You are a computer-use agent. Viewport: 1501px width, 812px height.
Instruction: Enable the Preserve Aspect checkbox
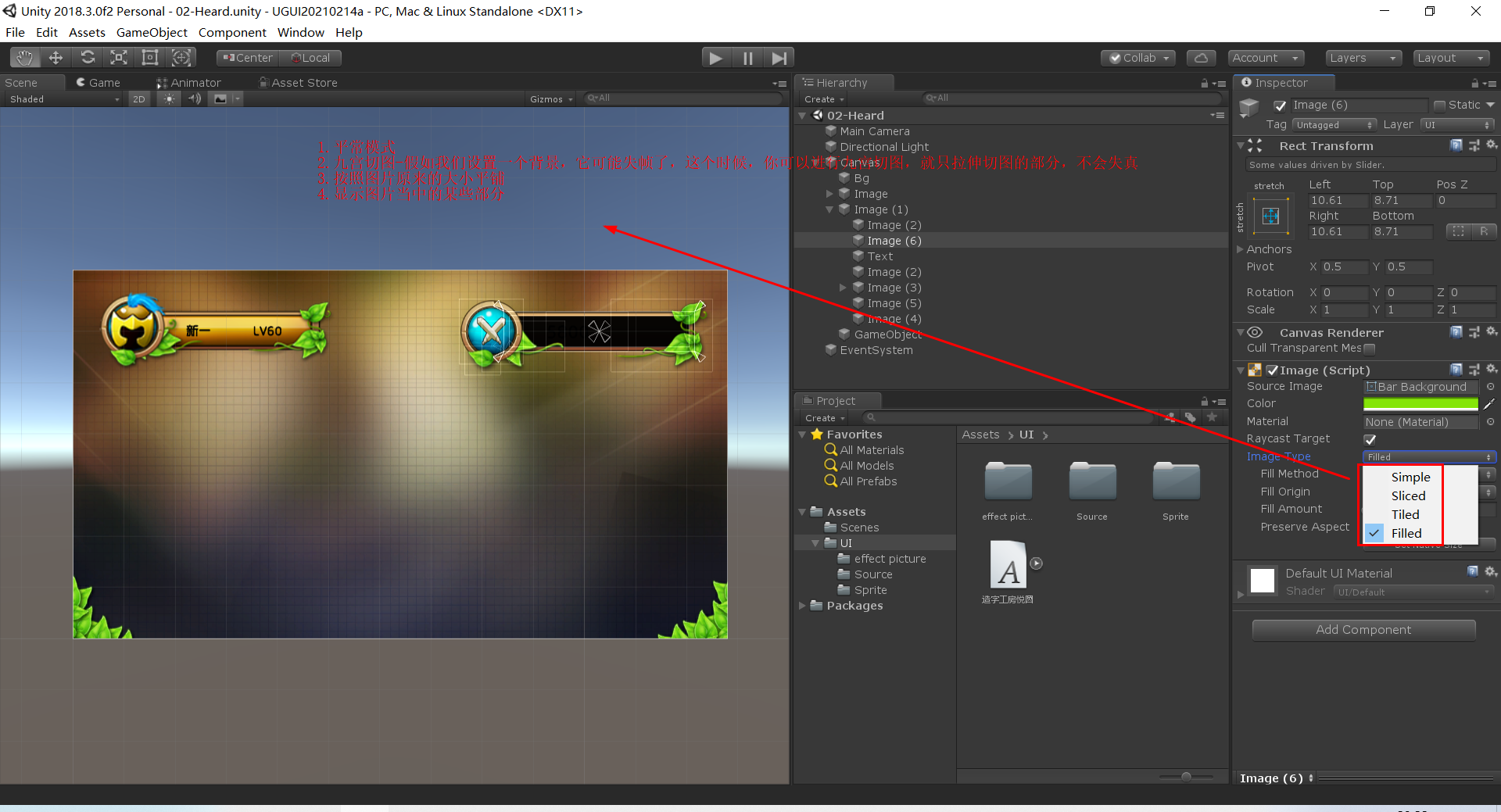click(x=1370, y=527)
